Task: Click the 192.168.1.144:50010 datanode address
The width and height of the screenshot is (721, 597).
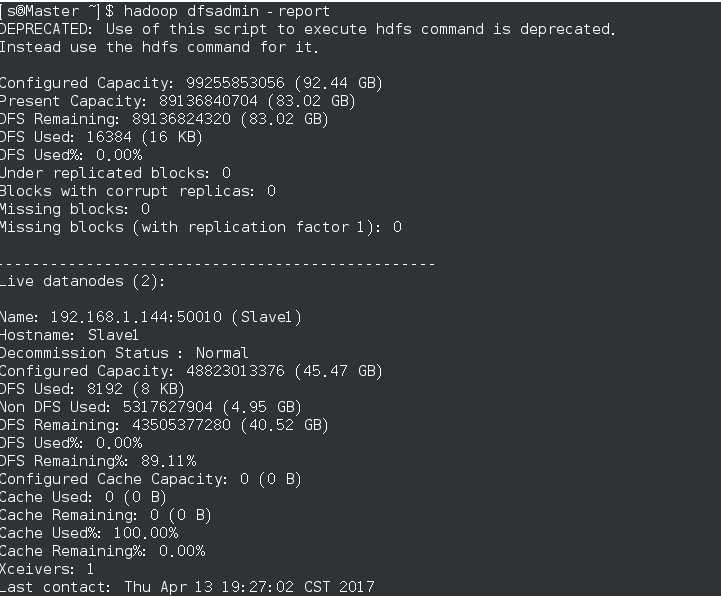Action: [136, 317]
